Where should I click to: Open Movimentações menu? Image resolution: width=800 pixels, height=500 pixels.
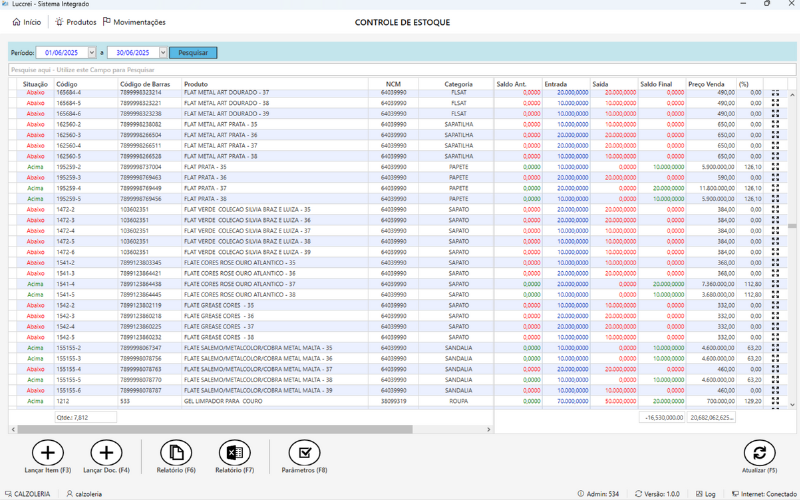(x=134, y=22)
